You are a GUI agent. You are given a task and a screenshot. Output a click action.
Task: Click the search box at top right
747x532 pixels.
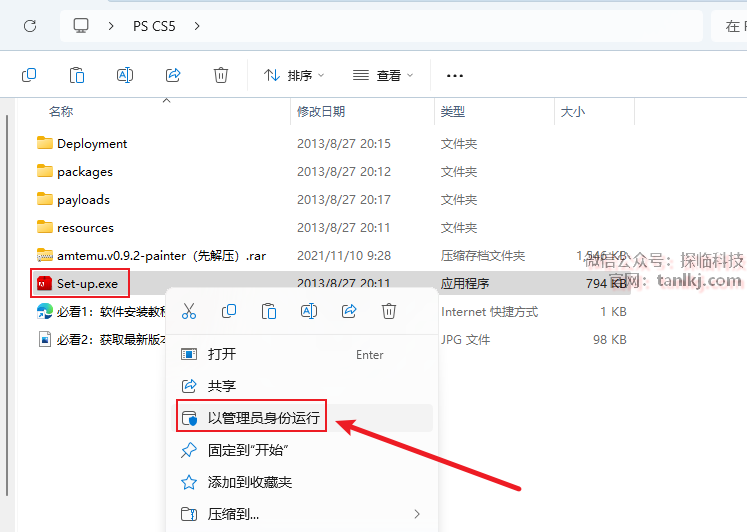coord(729,26)
